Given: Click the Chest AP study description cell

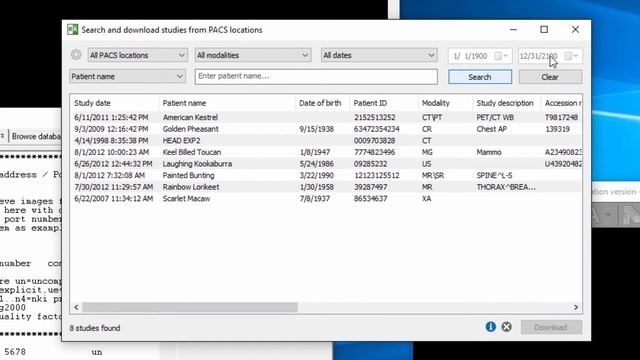Looking at the screenshot, I should 491,129.
